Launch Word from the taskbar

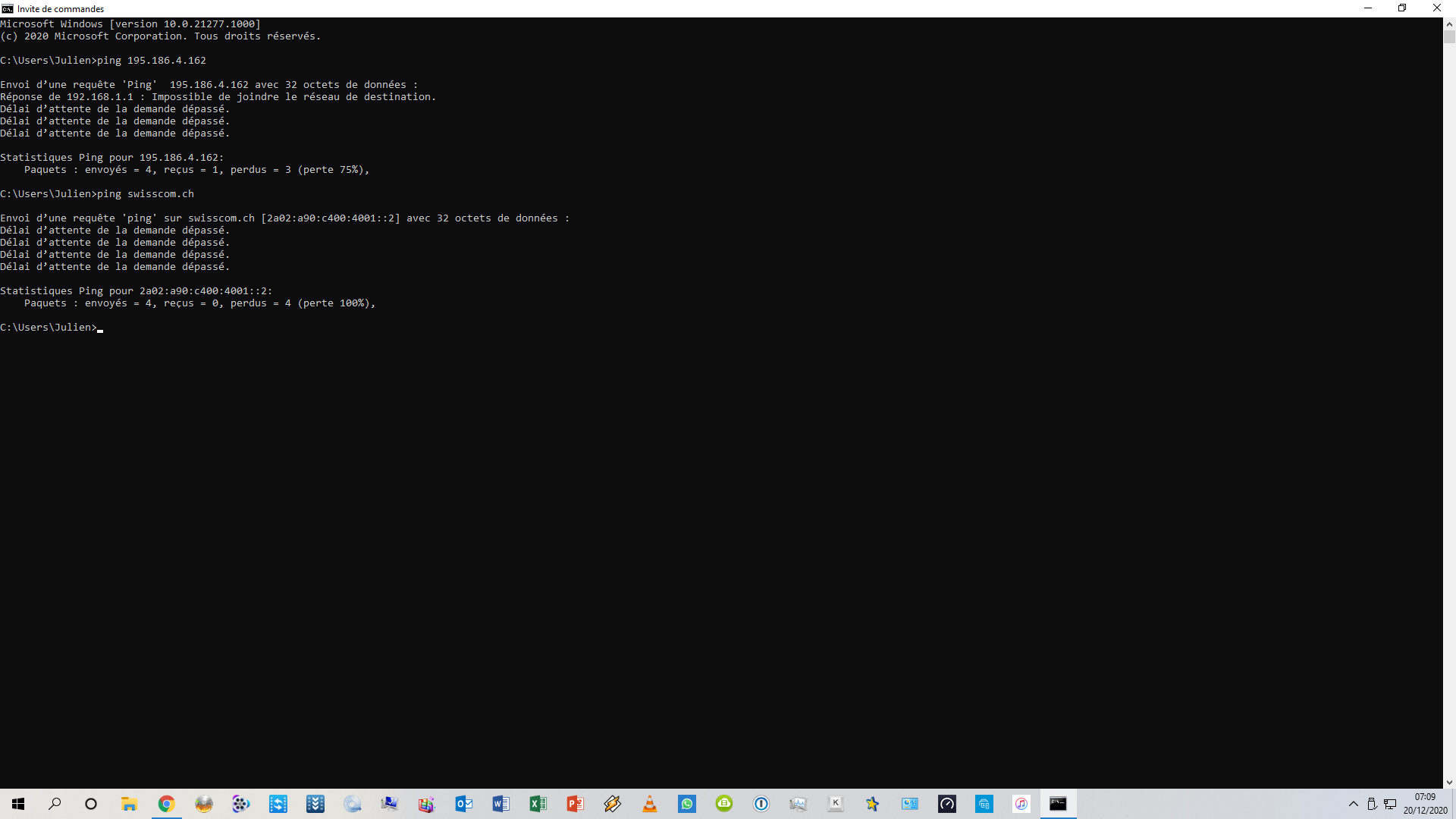(x=500, y=804)
